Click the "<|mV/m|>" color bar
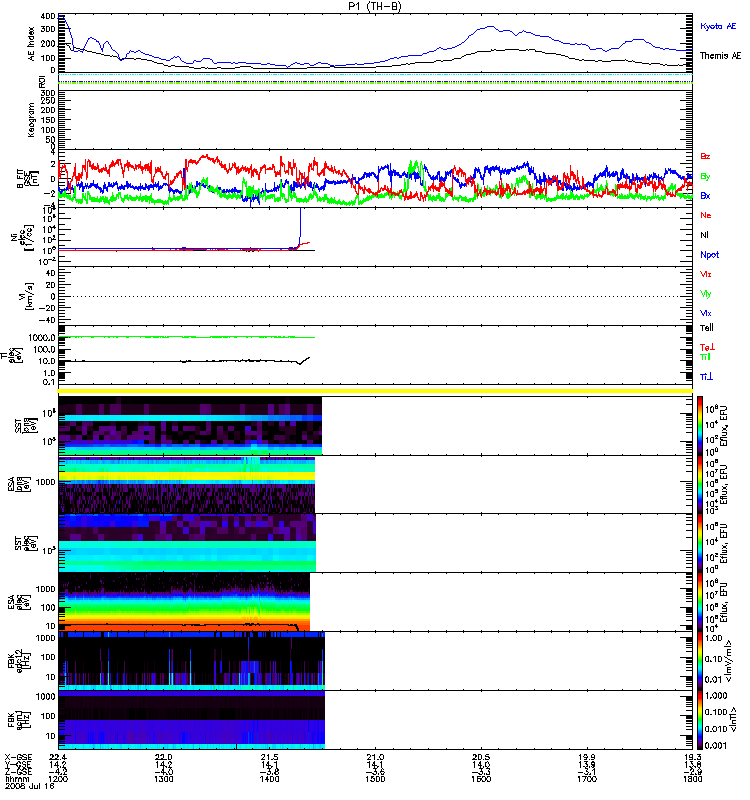The height and width of the screenshot is (800, 750). (x=699, y=660)
